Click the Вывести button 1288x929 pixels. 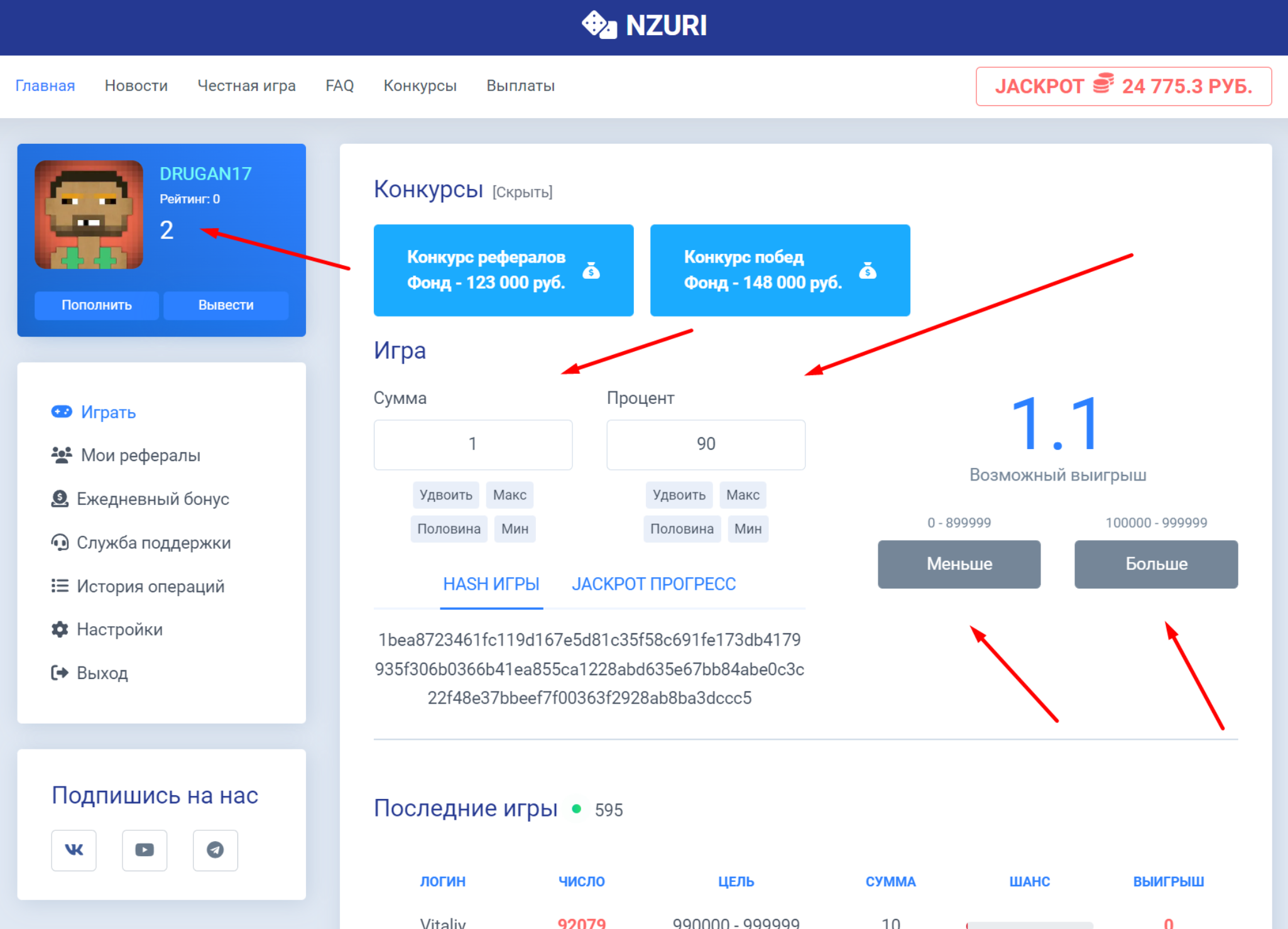click(226, 305)
